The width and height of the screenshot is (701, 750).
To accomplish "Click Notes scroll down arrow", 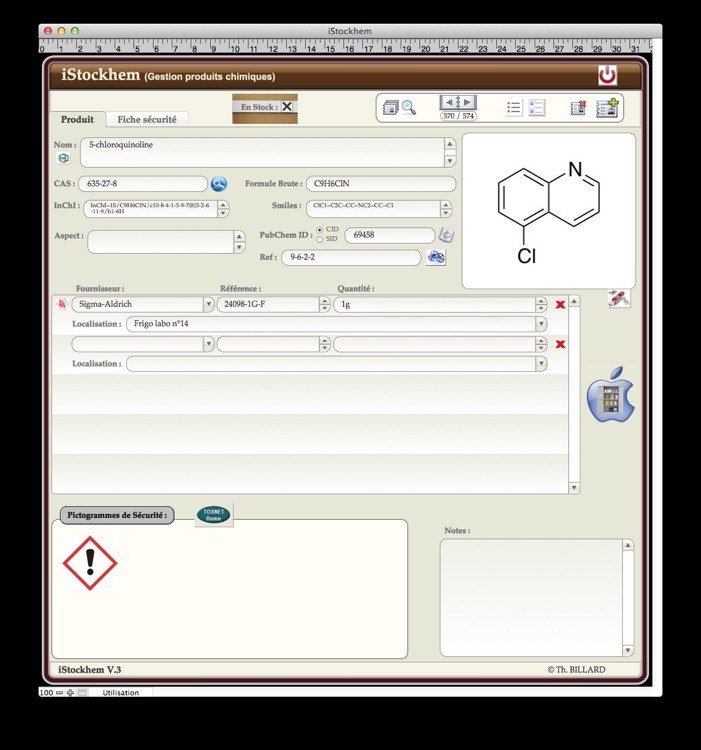I will (x=627, y=650).
